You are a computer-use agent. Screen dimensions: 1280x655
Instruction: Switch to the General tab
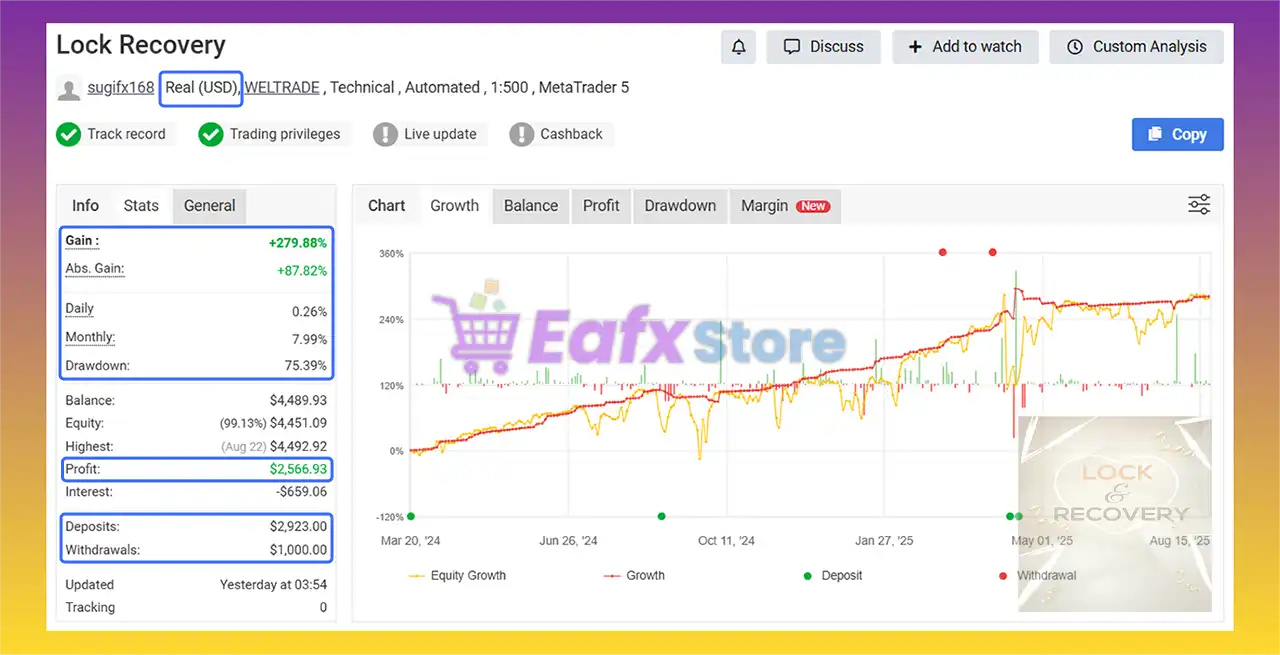point(209,206)
